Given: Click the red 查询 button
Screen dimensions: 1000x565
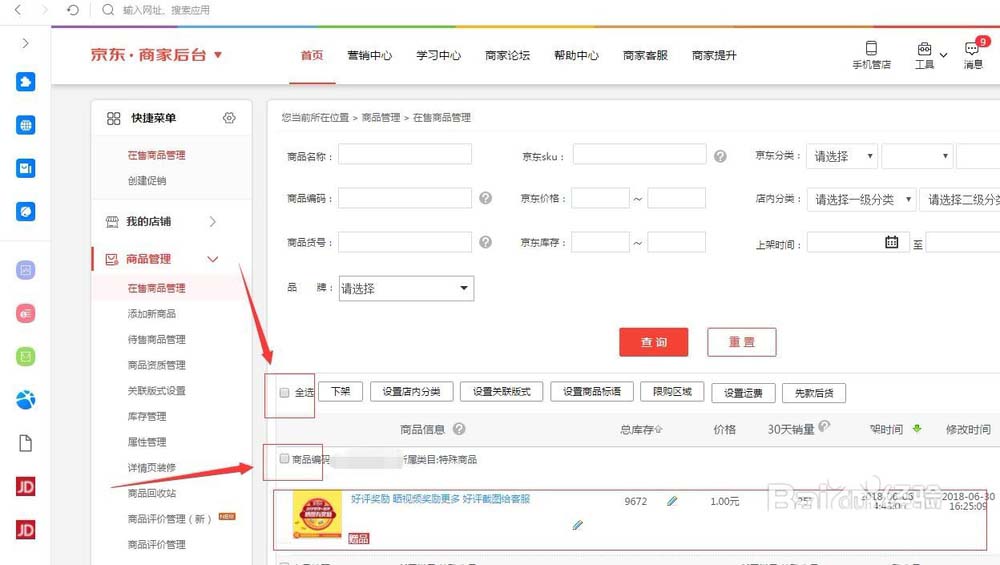Looking at the screenshot, I should [654, 342].
